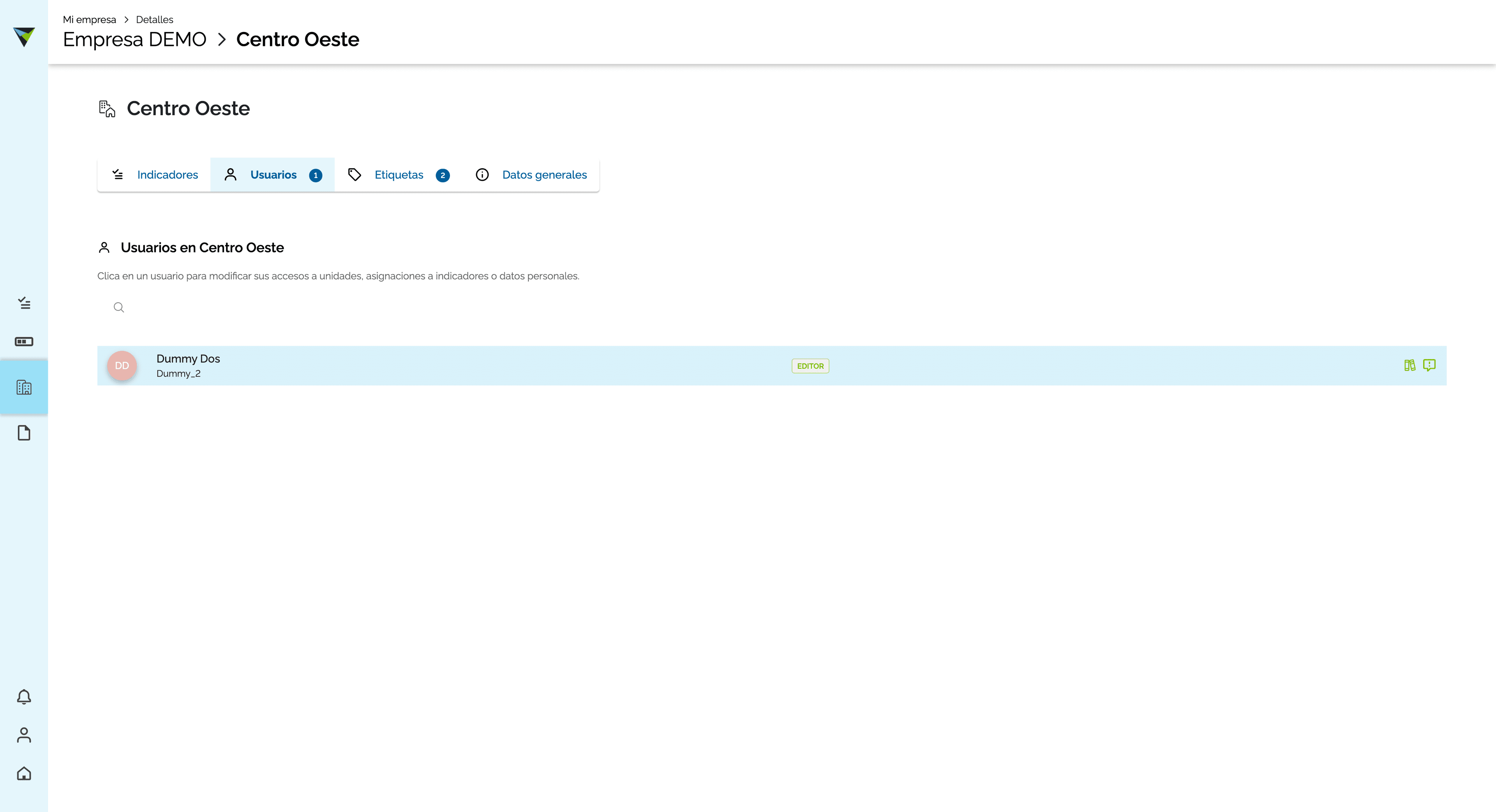The height and width of the screenshot is (812, 1496).
Task: Open the documents page icon in sidebar
Action: [x=24, y=433]
